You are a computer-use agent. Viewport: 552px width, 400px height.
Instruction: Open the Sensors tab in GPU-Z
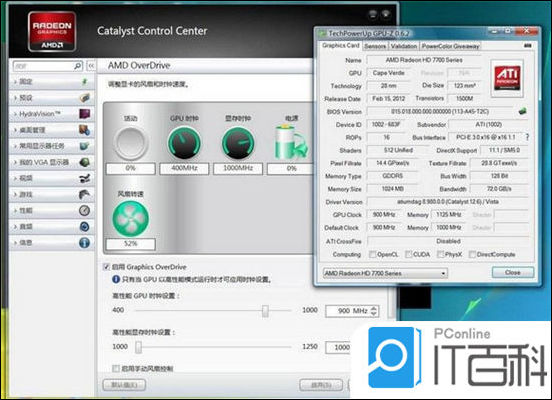coord(375,46)
